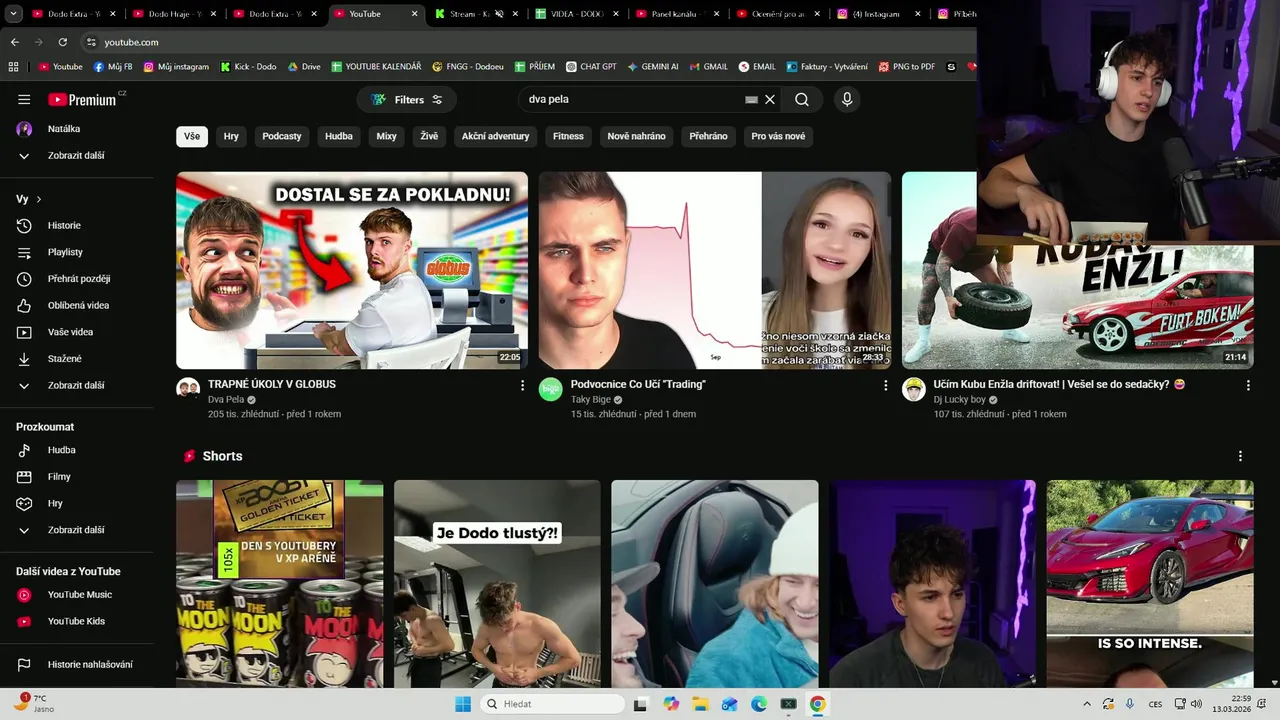1280x720 pixels.
Task: Open more options for 'TRAPNÉ ÚKOLY V GLOBUS'
Action: (522, 385)
